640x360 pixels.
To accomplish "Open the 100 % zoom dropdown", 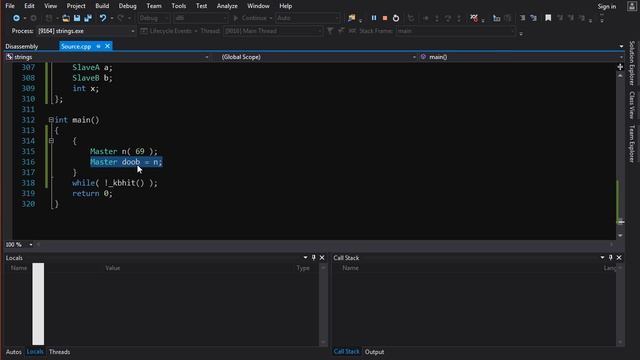I will pos(31,244).
